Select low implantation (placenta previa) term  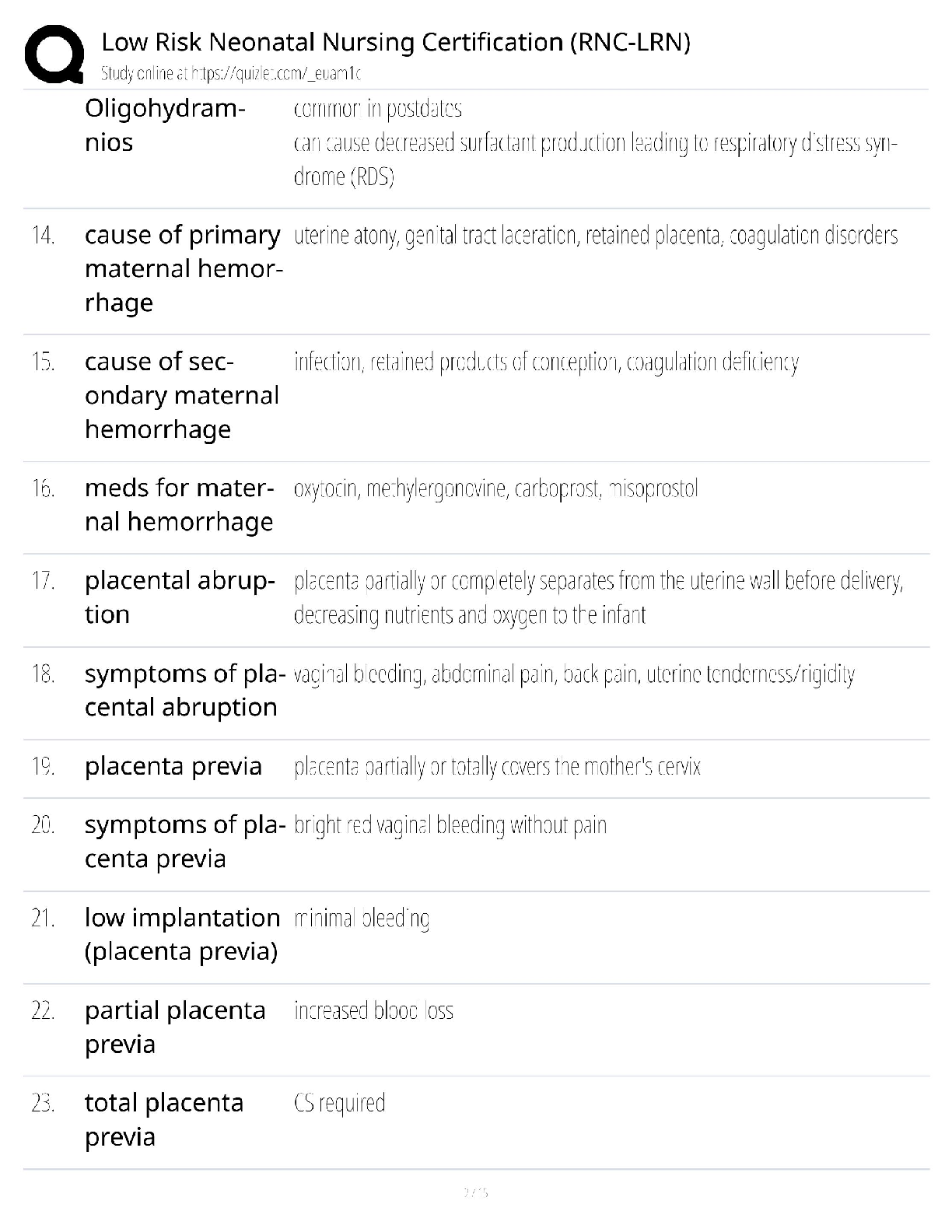[x=182, y=934]
